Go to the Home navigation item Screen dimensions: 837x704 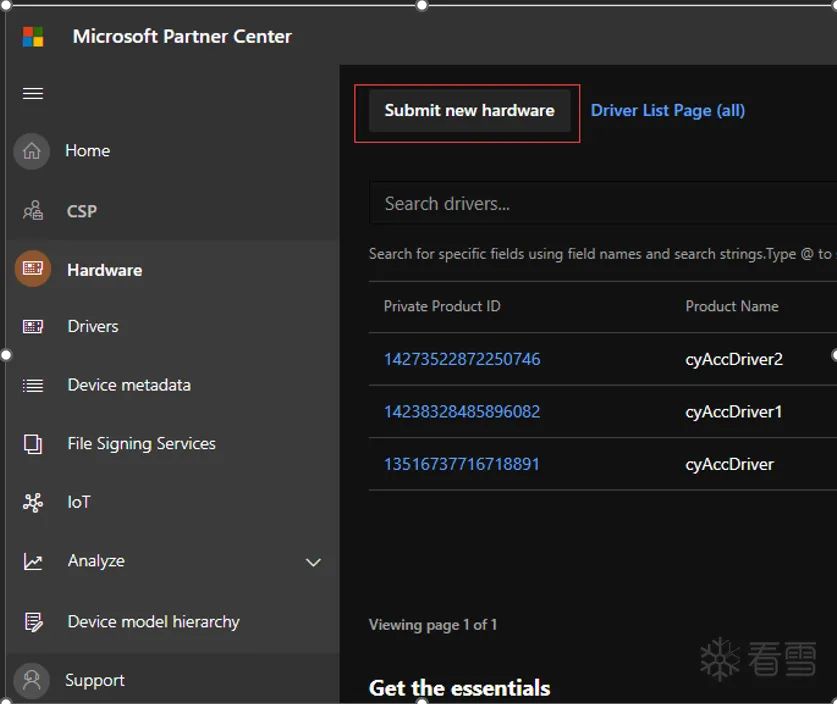pyautogui.click(x=87, y=151)
